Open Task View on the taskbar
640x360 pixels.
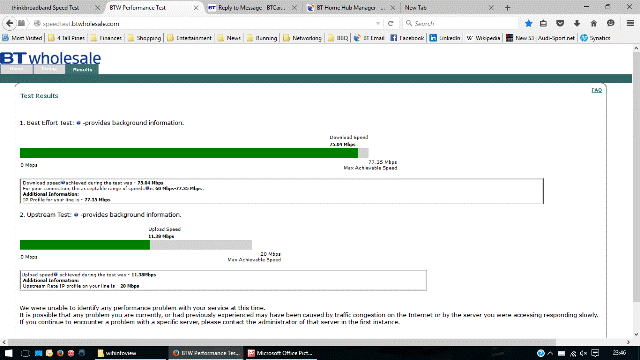click(25, 353)
